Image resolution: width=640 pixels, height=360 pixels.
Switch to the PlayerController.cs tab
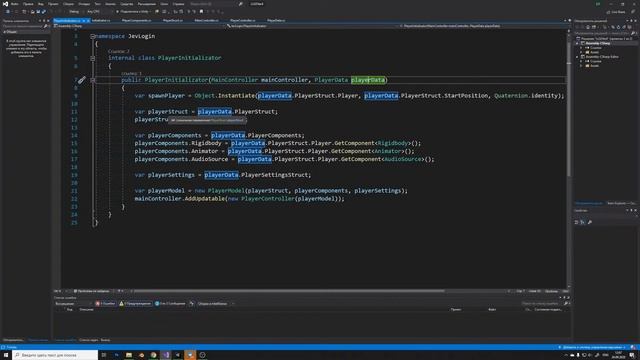pos(242,20)
